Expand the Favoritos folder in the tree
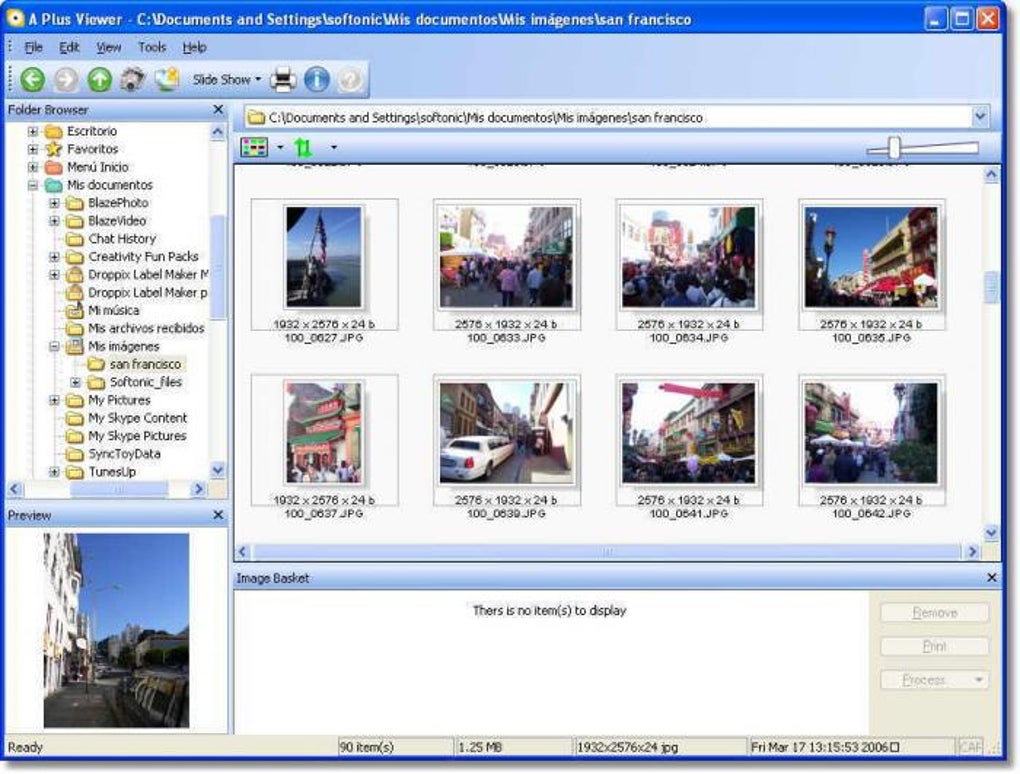Image resolution: width=1020 pixels, height=774 pixels. pos(31,148)
